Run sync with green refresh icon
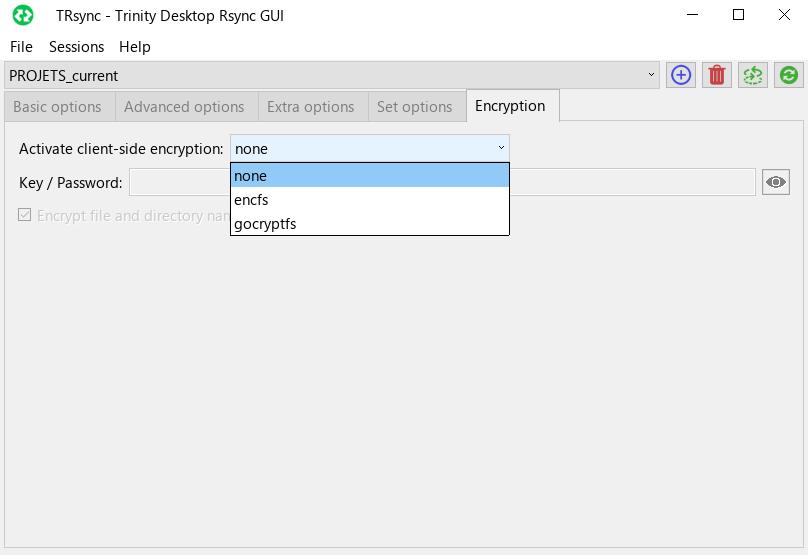This screenshot has width=808, height=555. (x=788, y=75)
